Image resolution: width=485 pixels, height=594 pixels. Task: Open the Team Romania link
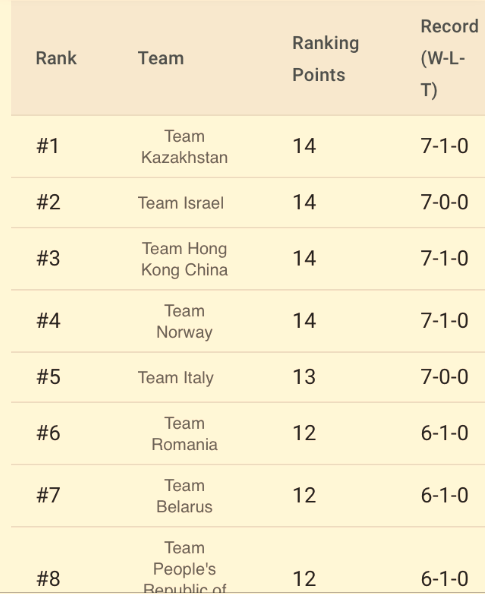[185, 434]
